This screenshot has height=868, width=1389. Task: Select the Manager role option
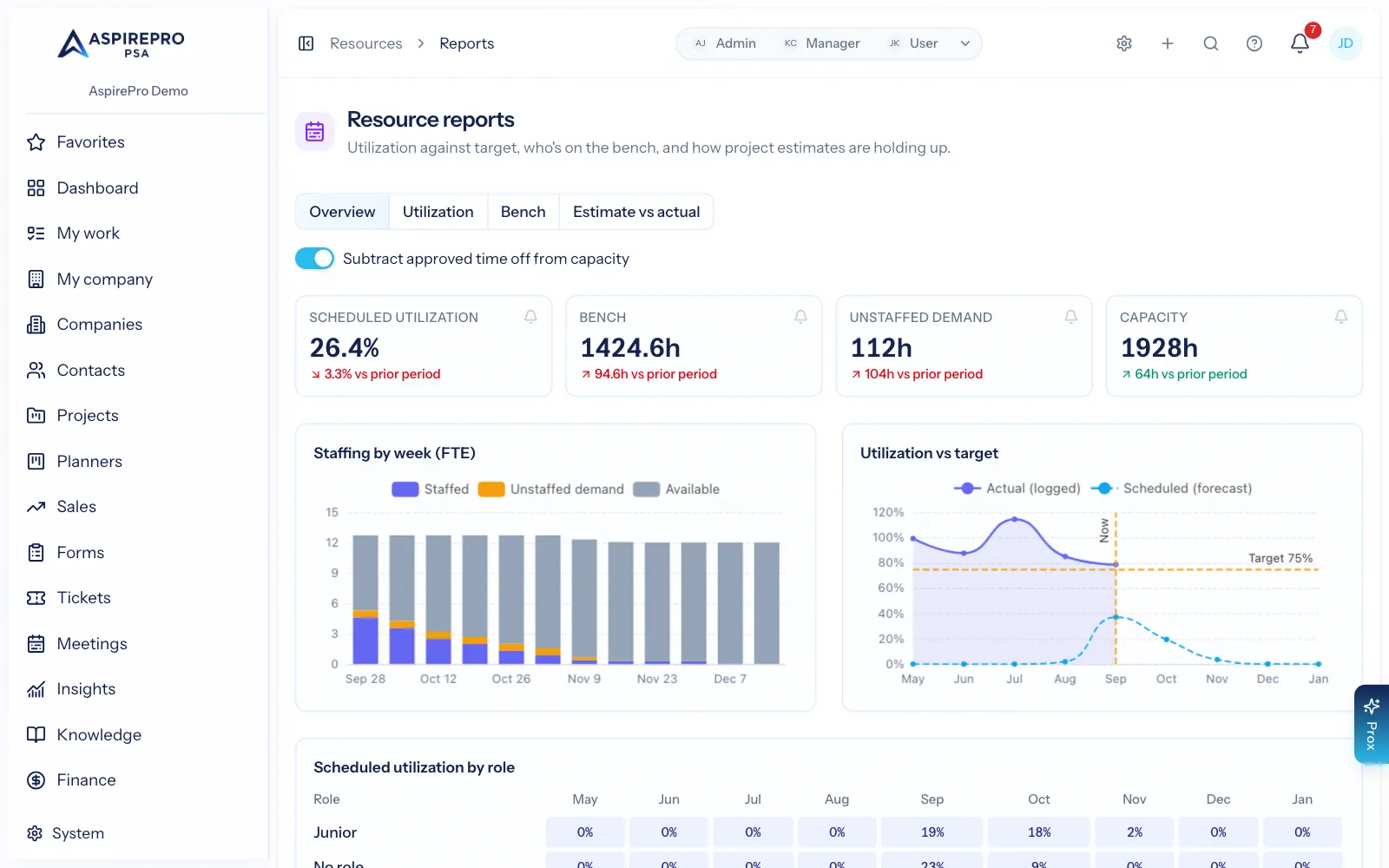(x=821, y=43)
